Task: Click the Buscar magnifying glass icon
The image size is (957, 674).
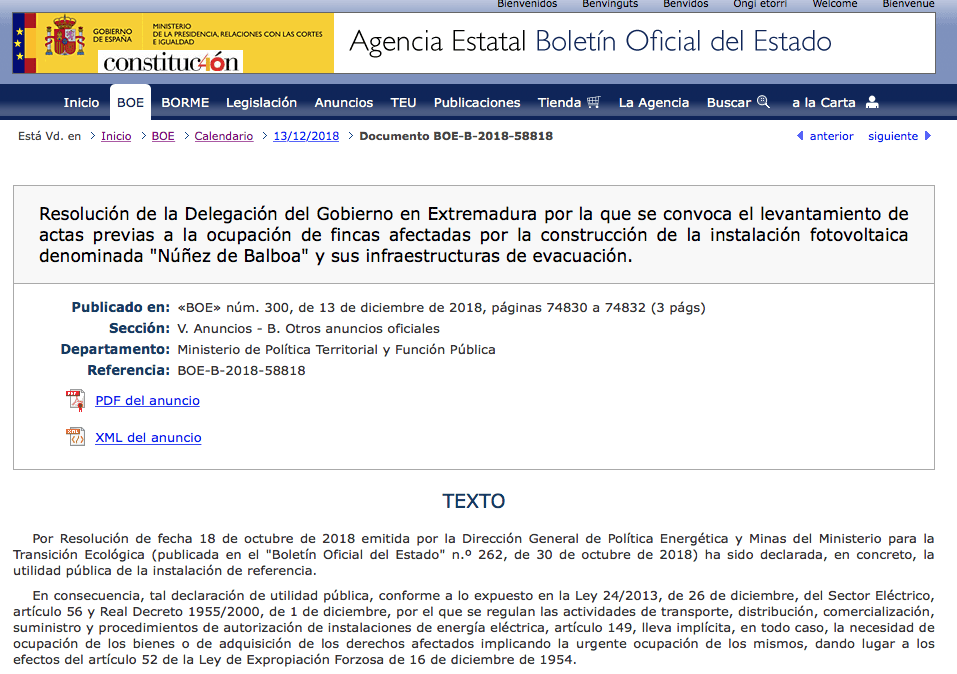Action: [764, 102]
